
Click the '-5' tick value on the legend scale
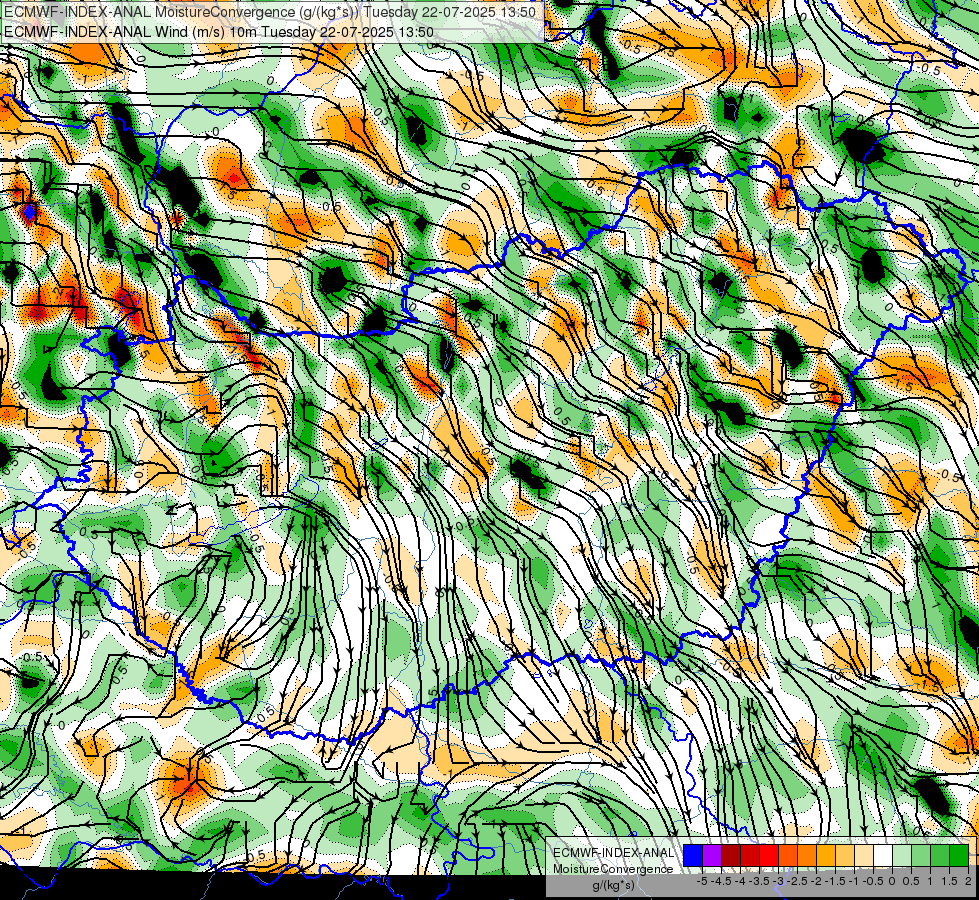702,881
